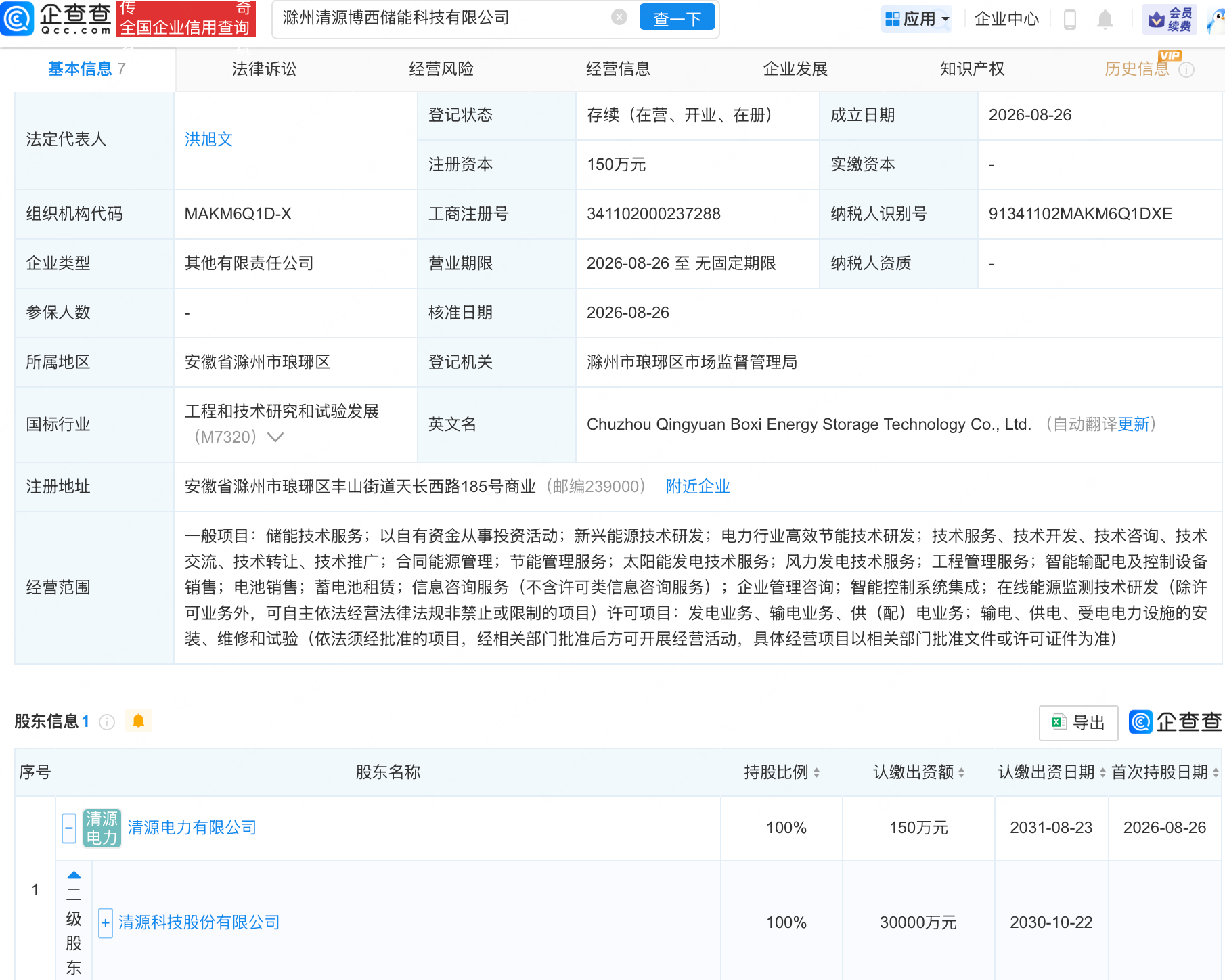Clear the search box with the X icon
The height and width of the screenshot is (980, 1225).
[x=619, y=18]
